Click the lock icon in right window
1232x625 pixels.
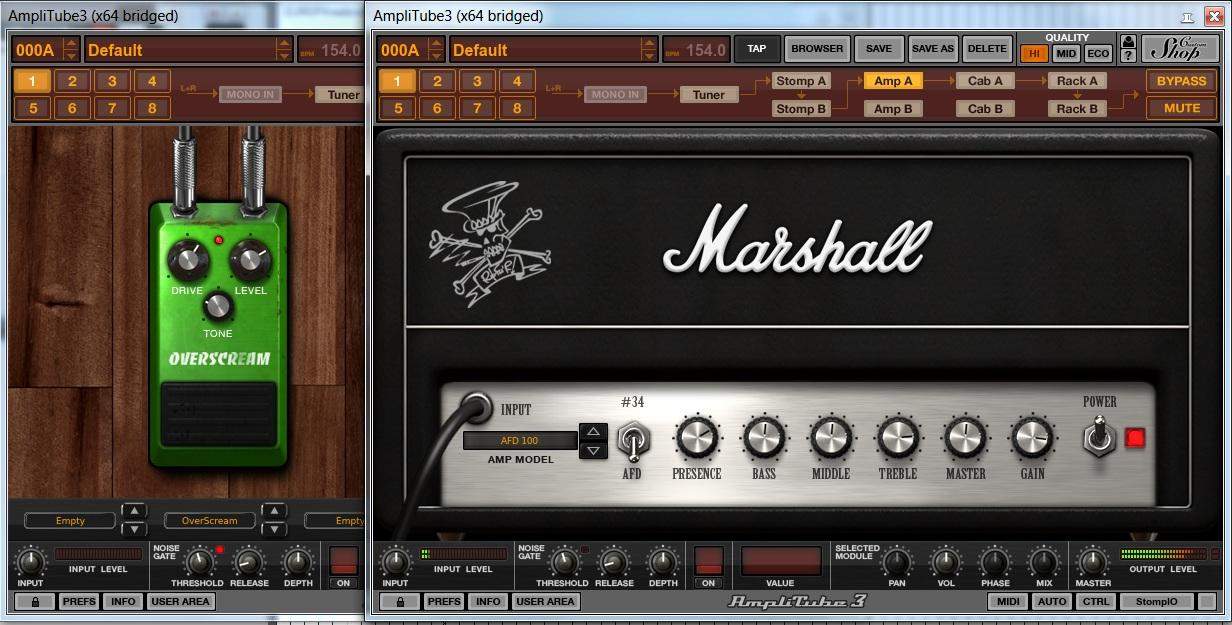(399, 601)
